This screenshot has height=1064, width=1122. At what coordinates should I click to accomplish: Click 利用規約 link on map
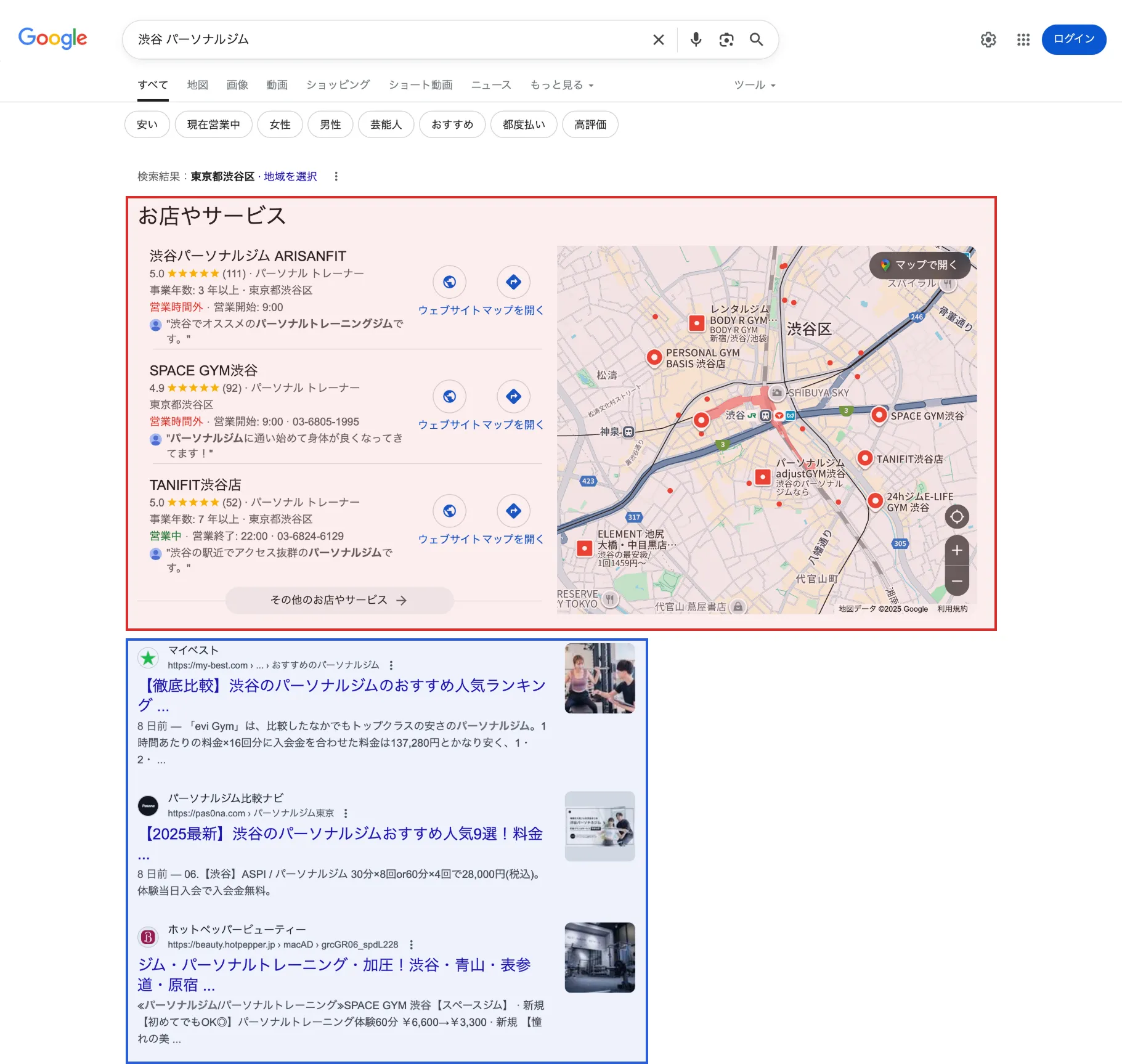(953, 609)
